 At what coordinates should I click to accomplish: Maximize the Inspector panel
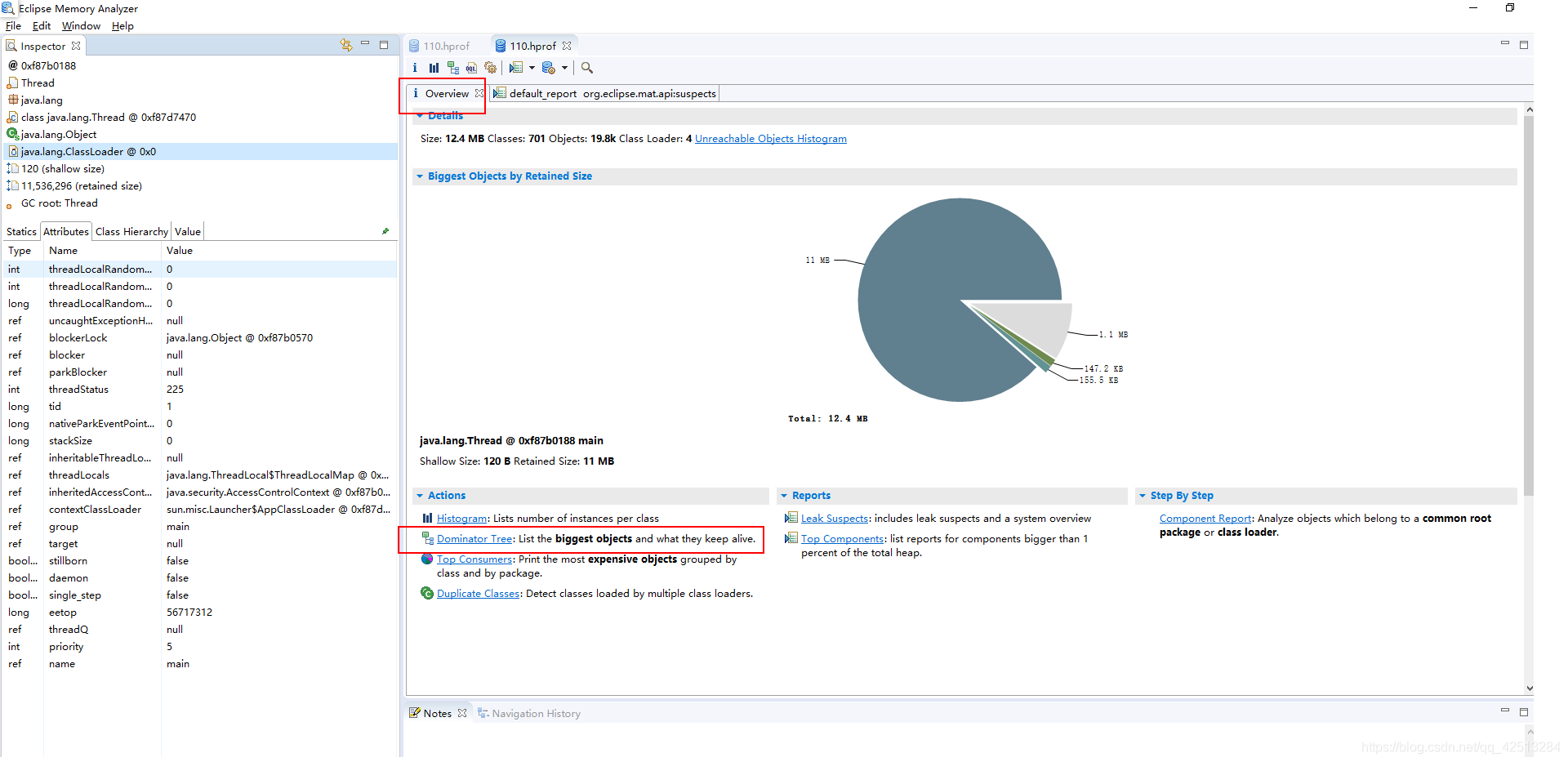(x=384, y=45)
